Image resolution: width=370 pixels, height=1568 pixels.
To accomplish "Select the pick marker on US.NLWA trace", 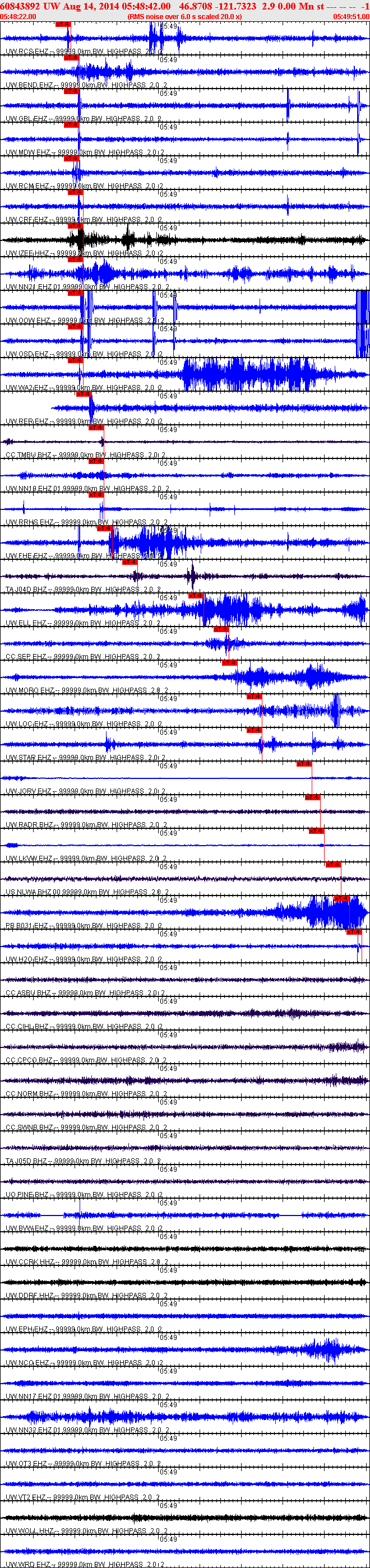I will tap(333, 864).
